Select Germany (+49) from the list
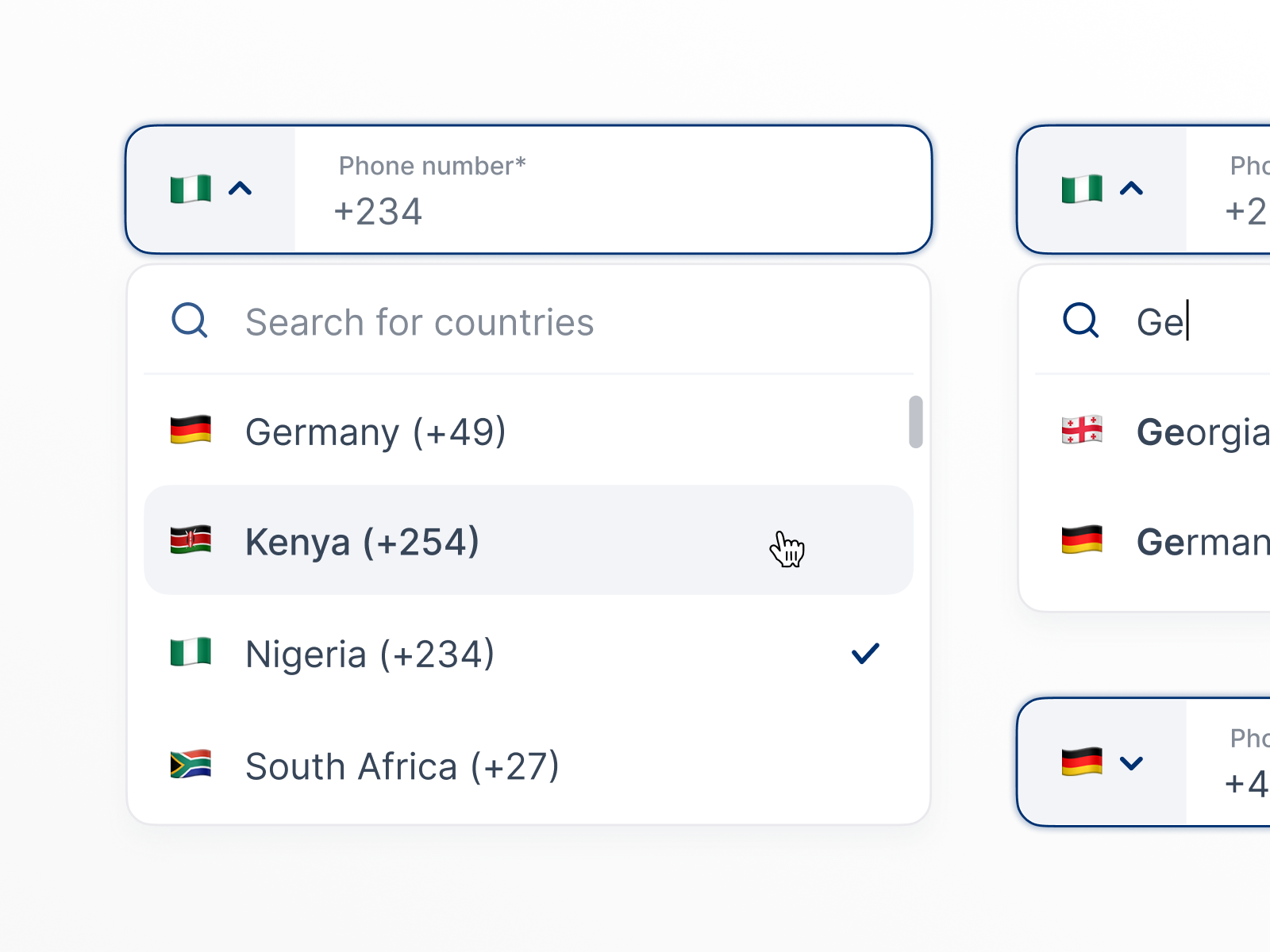 point(375,432)
